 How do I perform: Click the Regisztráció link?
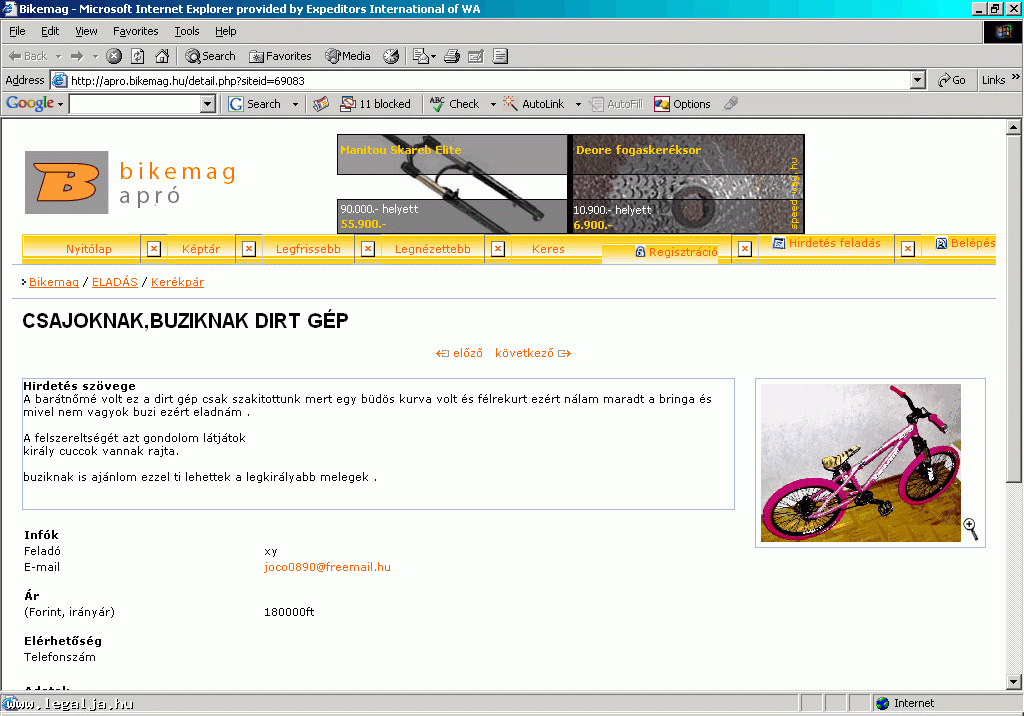[676, 252]
